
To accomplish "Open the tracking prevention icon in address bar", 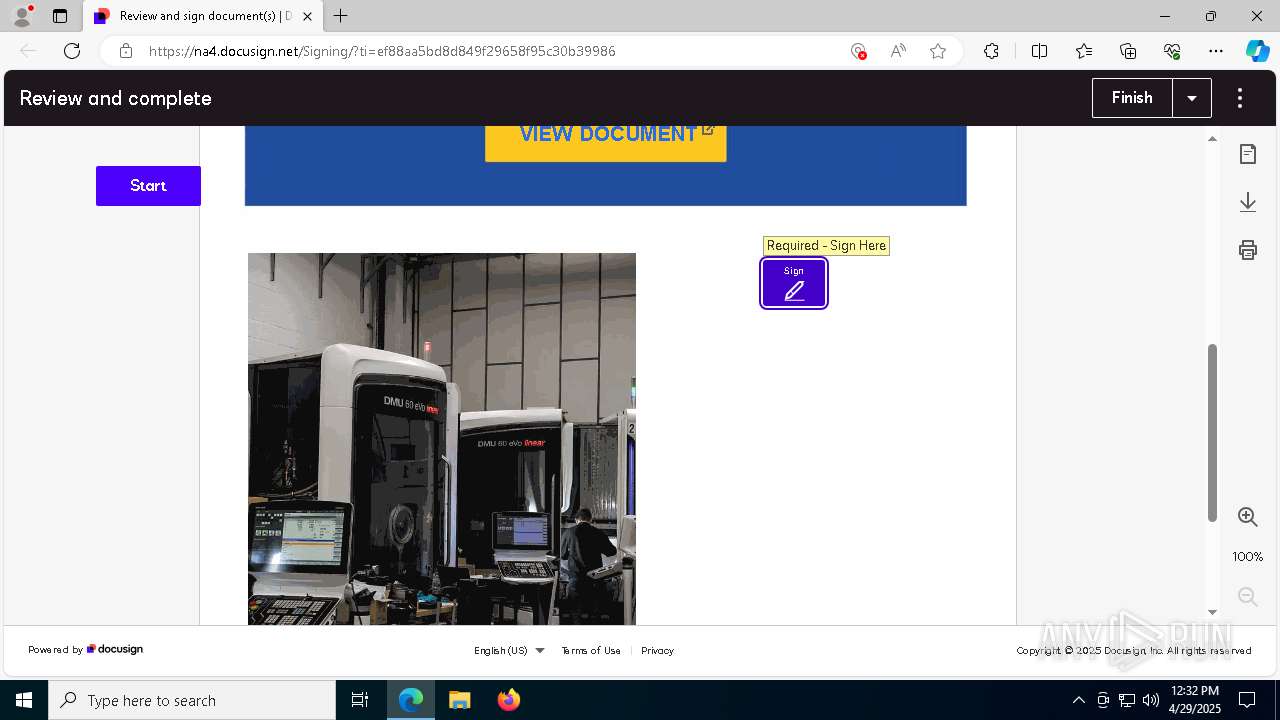I will coord(858,51).
